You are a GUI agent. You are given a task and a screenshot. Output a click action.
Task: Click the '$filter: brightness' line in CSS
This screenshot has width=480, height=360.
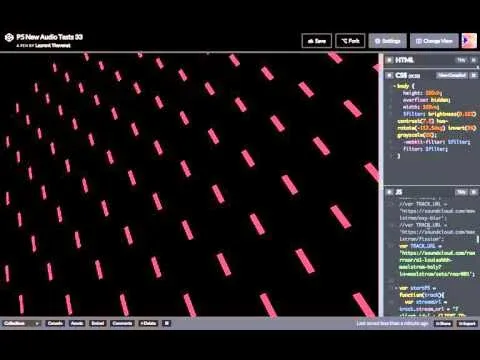(439, 114)
